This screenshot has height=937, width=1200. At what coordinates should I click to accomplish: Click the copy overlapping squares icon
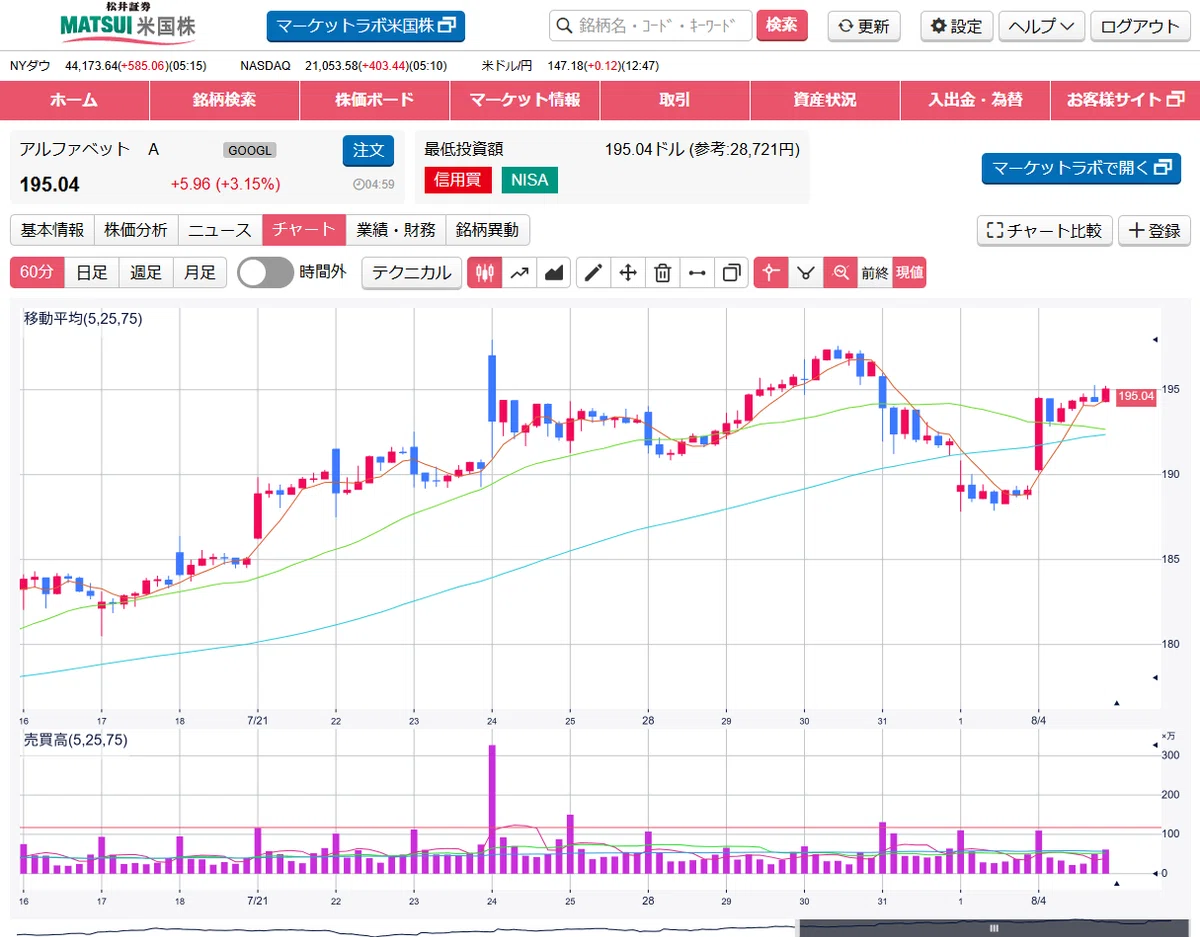click(x=731, y=272)
